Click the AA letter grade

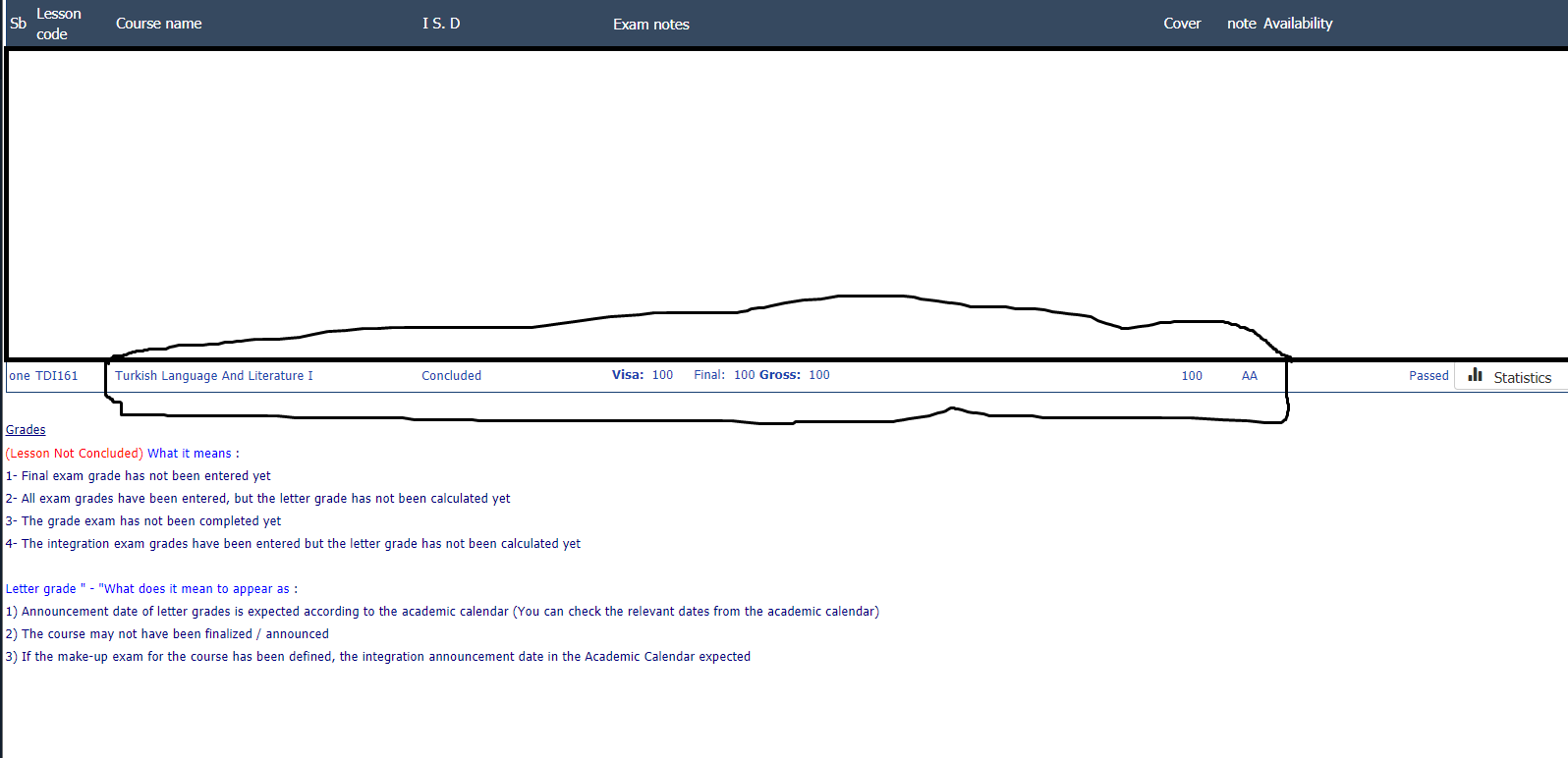1249,376
